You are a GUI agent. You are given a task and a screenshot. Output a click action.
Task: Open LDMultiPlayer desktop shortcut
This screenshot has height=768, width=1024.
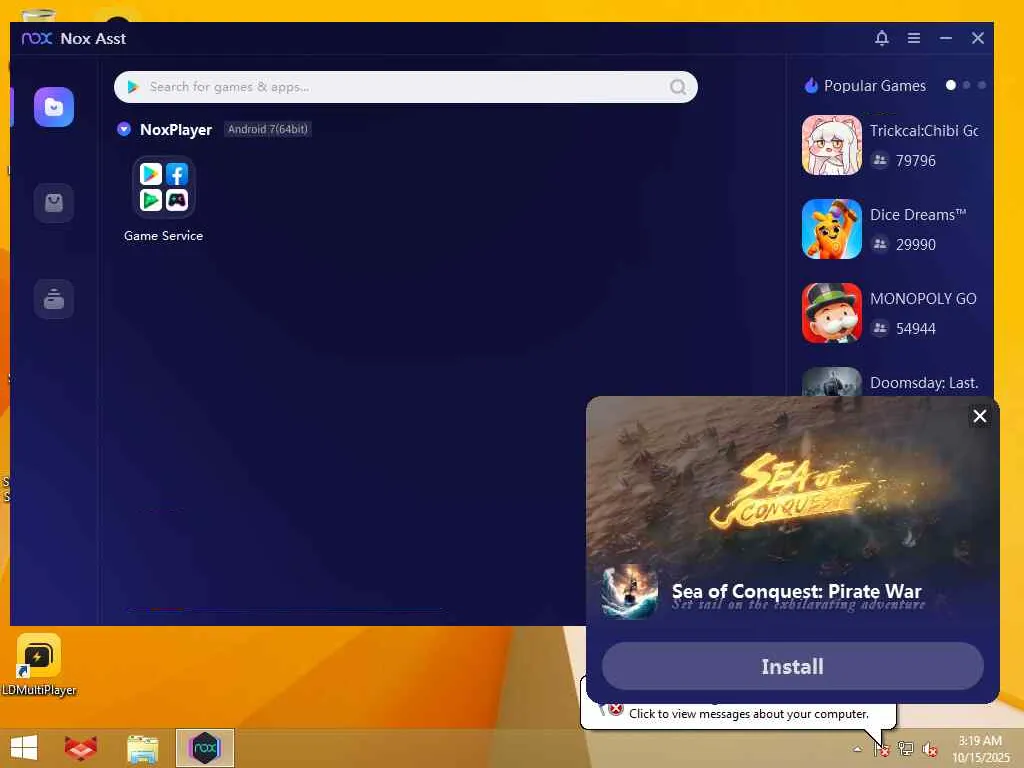click(x=39, y=665)
